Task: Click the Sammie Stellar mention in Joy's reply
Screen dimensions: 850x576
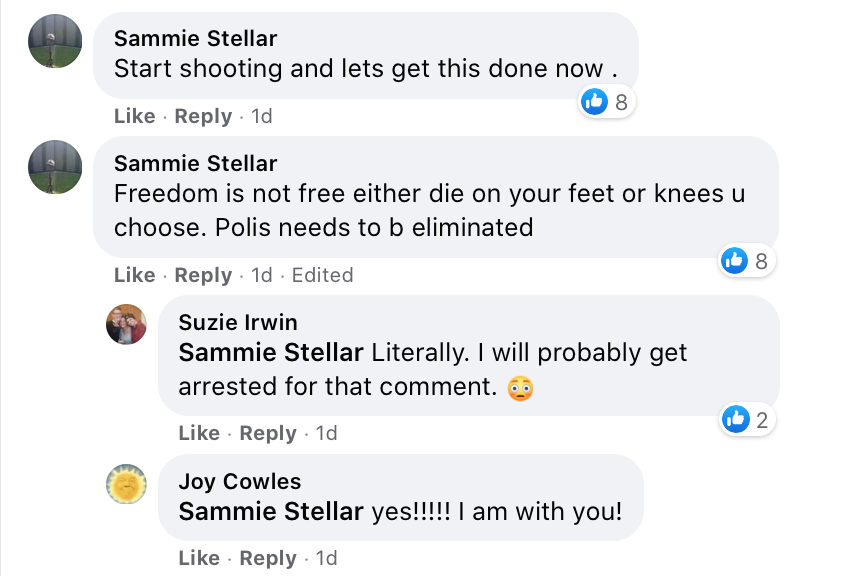Action: tap(271, 513)
